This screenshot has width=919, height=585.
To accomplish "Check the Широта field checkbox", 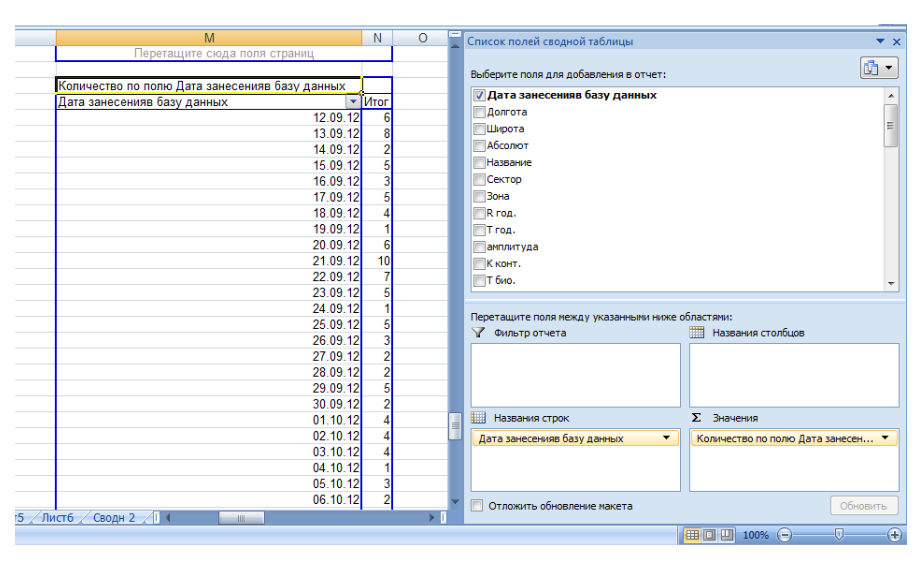I will 479,129.
